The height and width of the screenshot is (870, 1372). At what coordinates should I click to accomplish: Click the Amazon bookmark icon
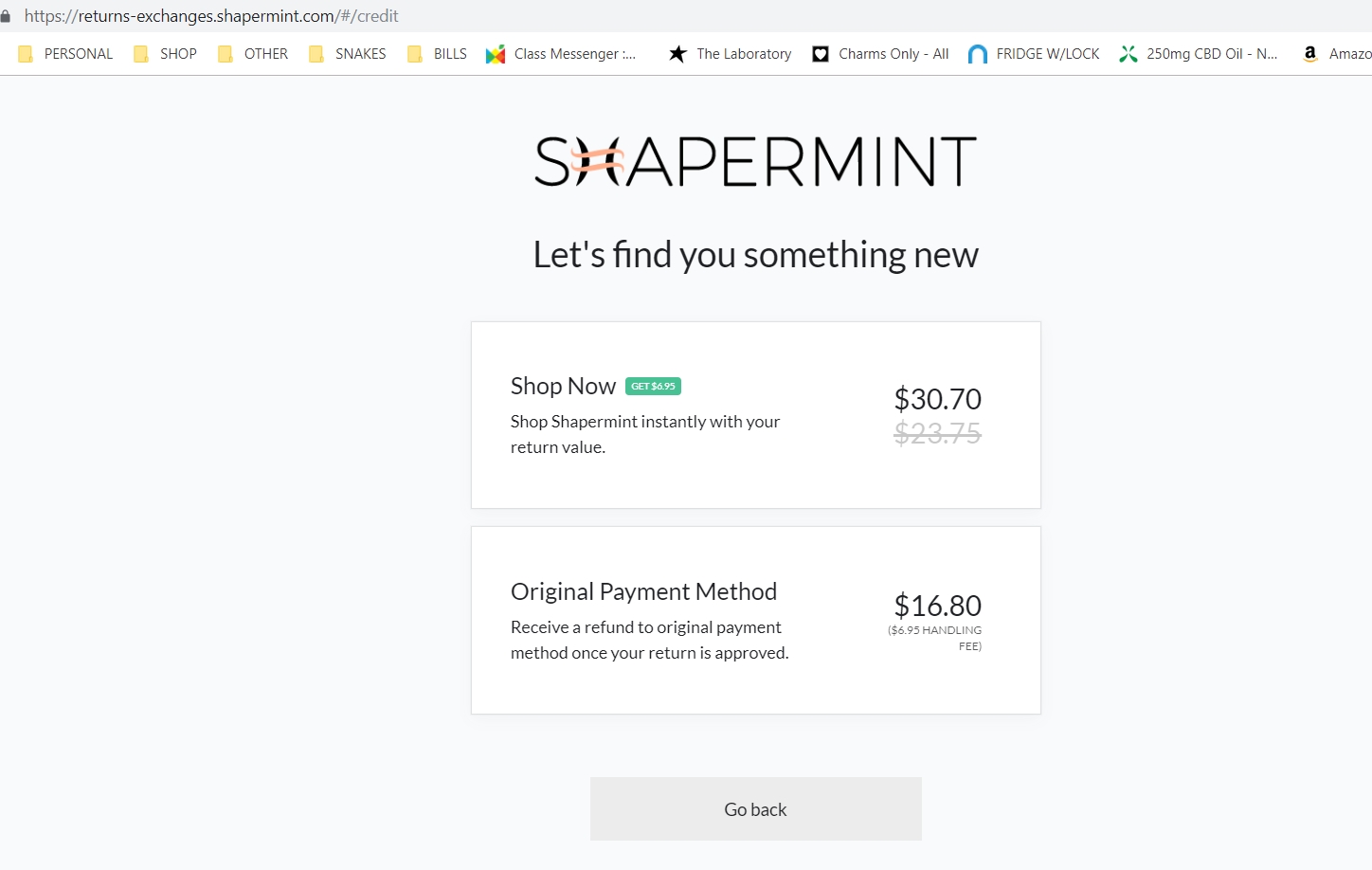coord(1309,54)
